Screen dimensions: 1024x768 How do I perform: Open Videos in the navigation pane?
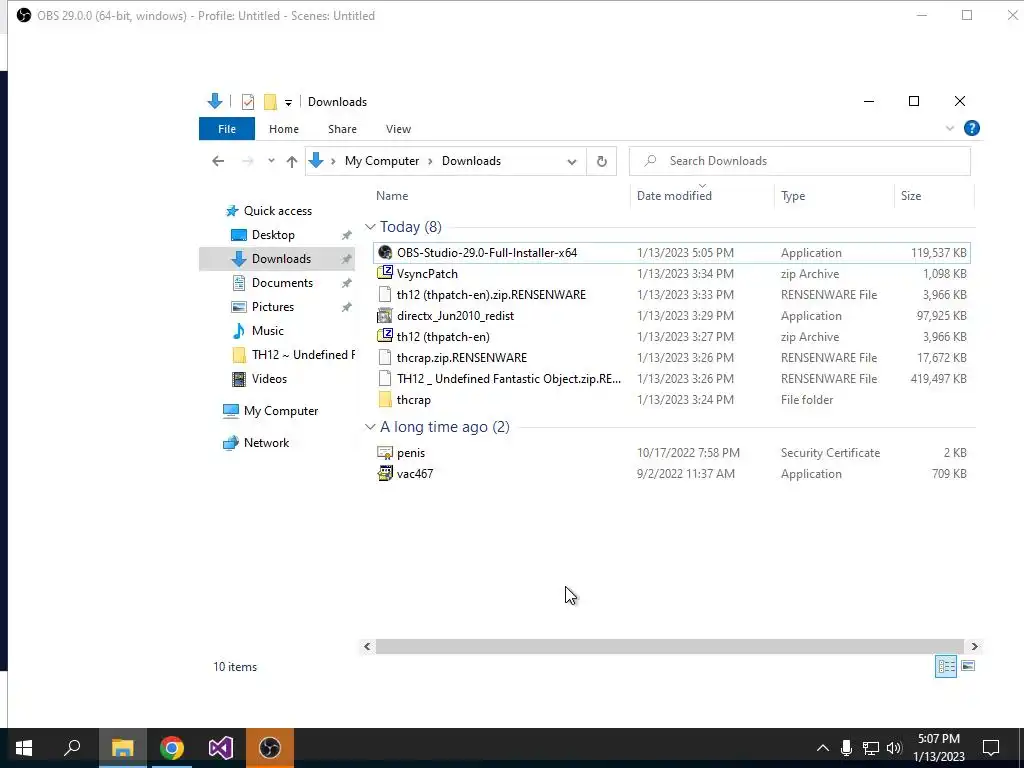(x=269, y=379)
